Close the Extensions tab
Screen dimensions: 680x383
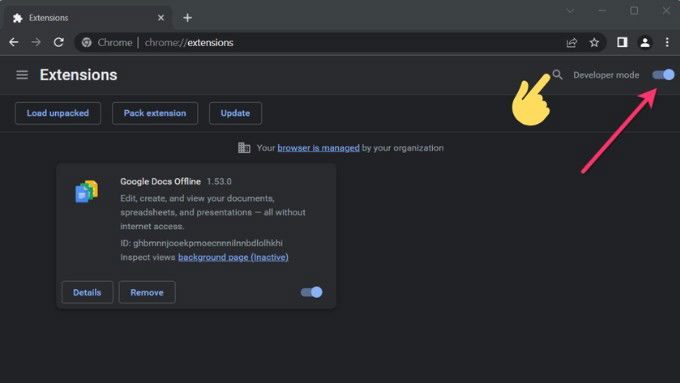pos(161,18)
